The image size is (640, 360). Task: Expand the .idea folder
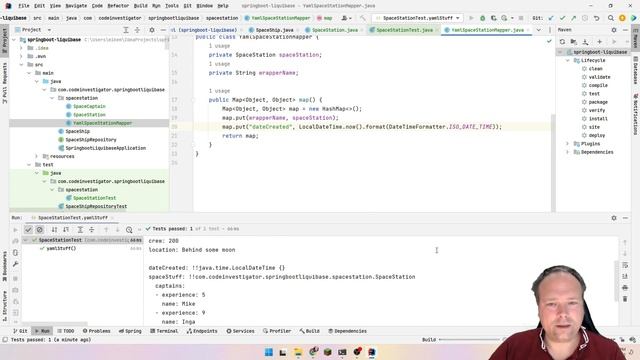pyautogui.click(x=21, y=48)
